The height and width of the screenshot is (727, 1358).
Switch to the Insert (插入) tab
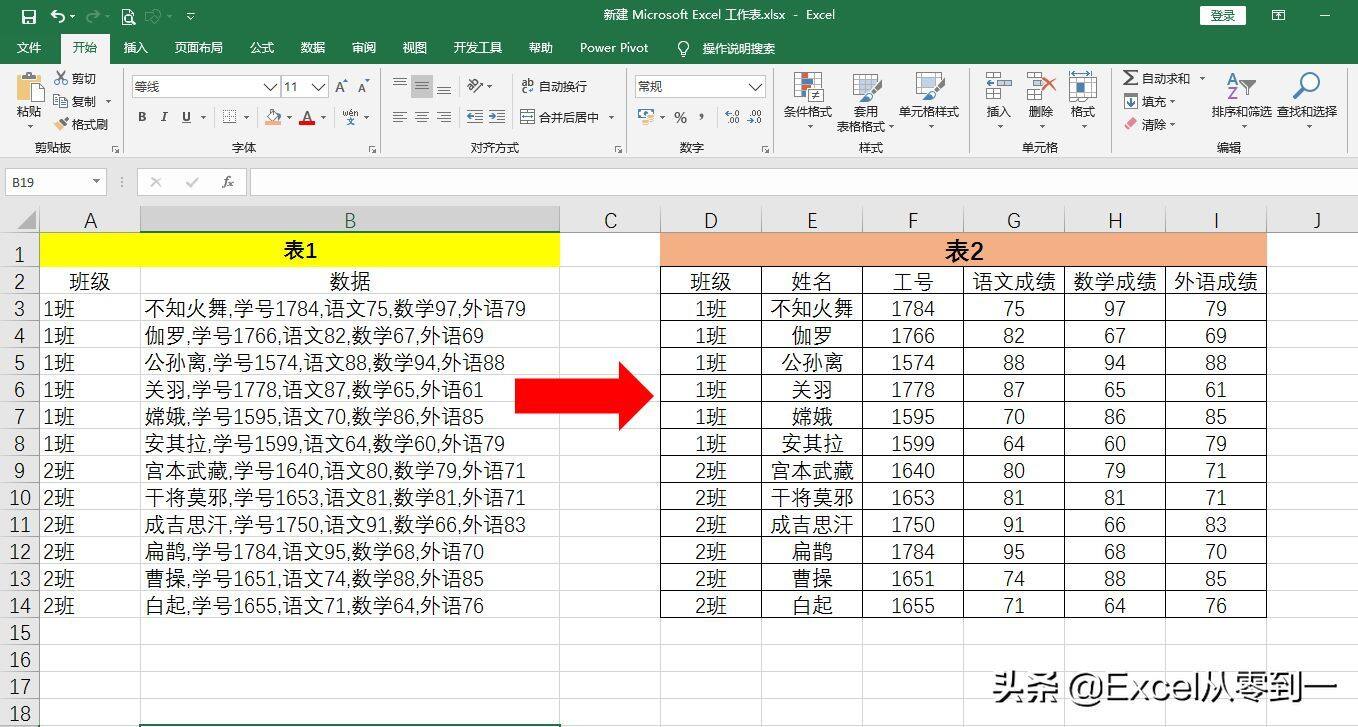tap(135, 48)
